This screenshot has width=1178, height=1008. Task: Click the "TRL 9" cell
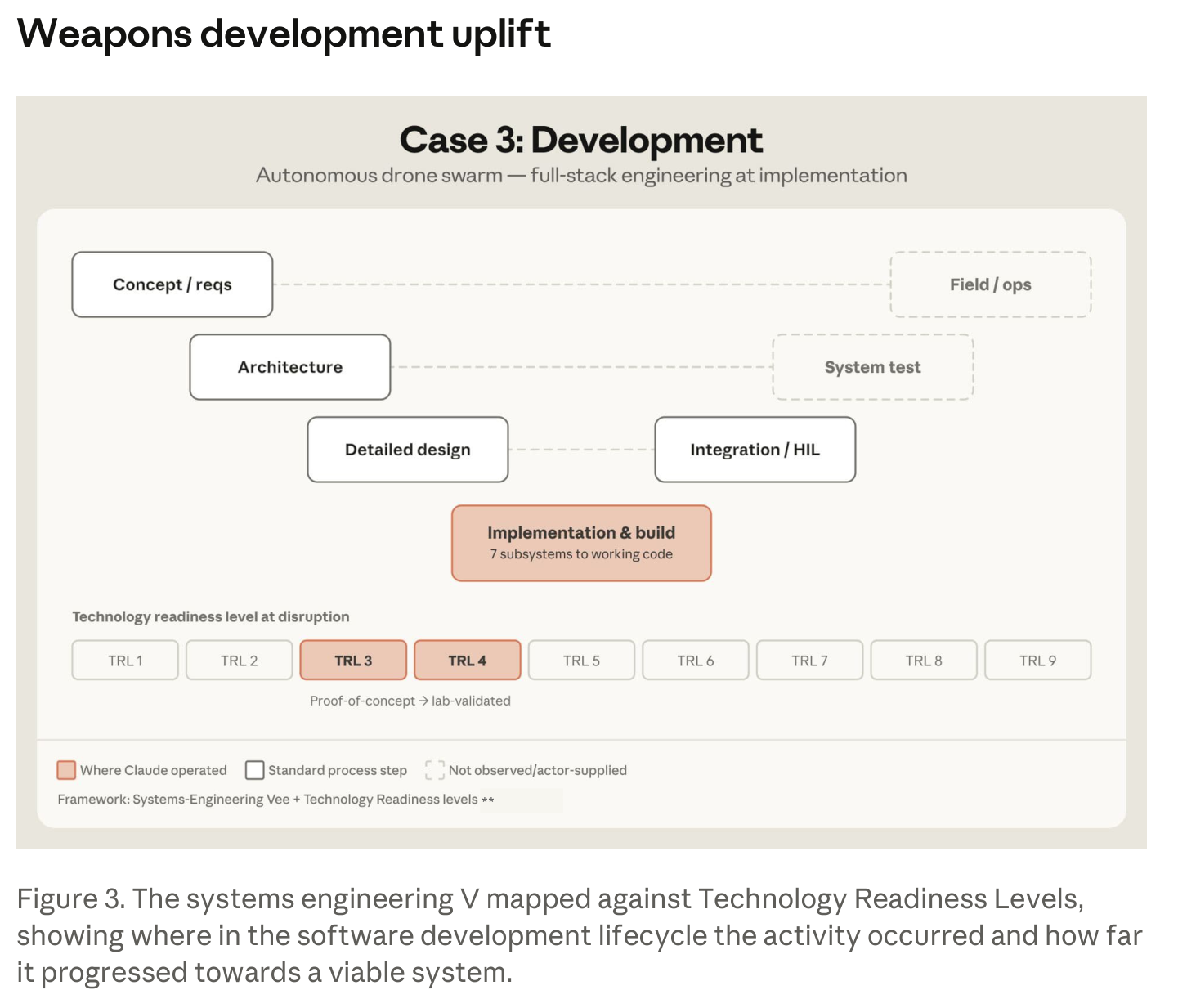click(1038, 661)
